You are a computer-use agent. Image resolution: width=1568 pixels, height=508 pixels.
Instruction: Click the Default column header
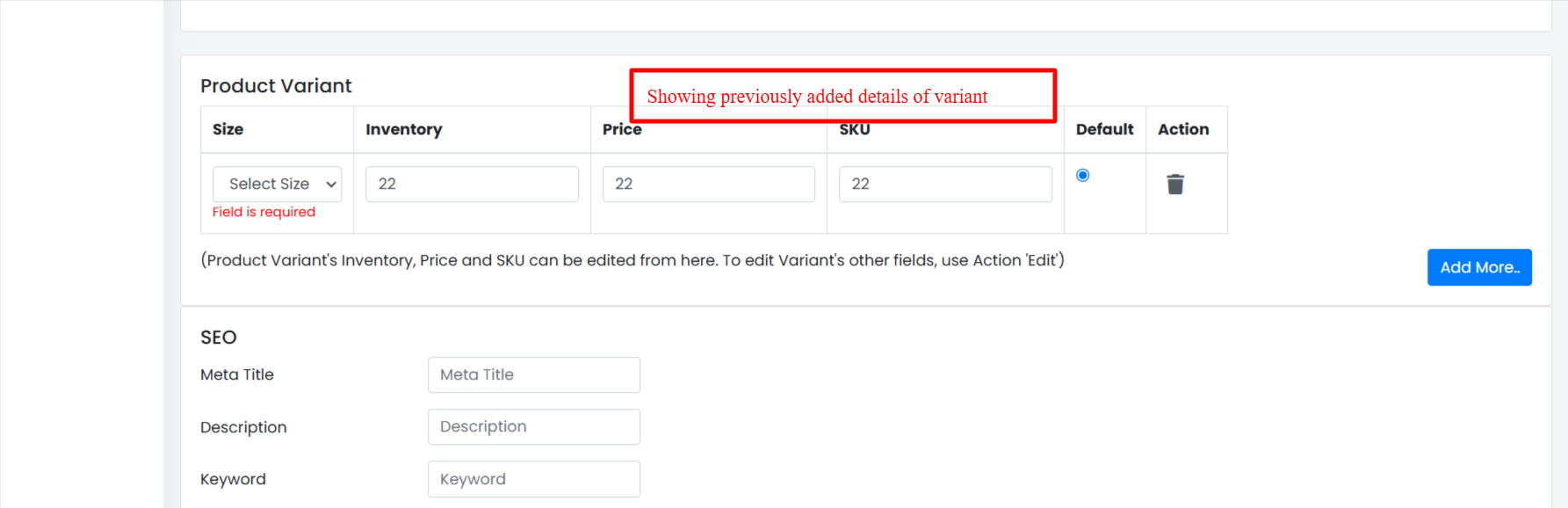coord(1104,129)
